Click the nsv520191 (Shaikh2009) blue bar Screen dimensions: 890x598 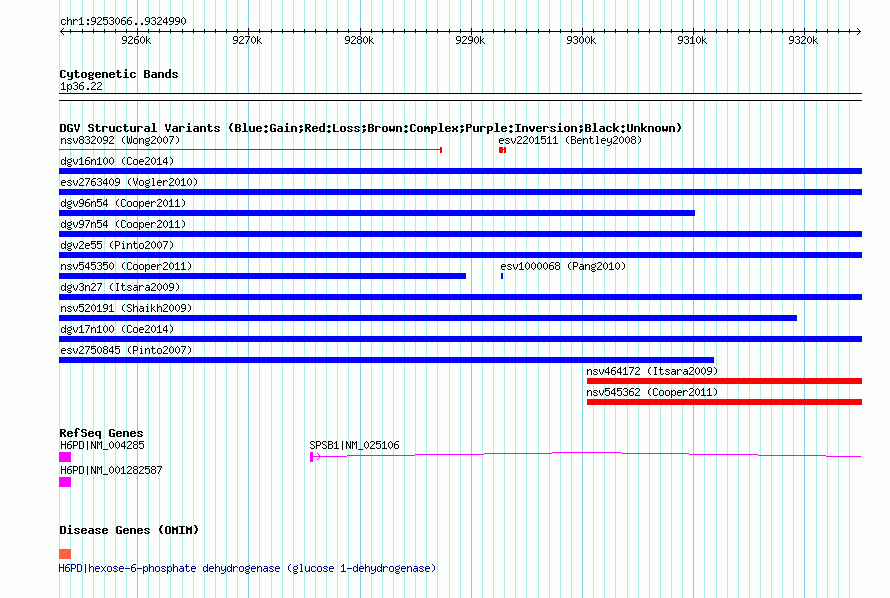[428, 318]
